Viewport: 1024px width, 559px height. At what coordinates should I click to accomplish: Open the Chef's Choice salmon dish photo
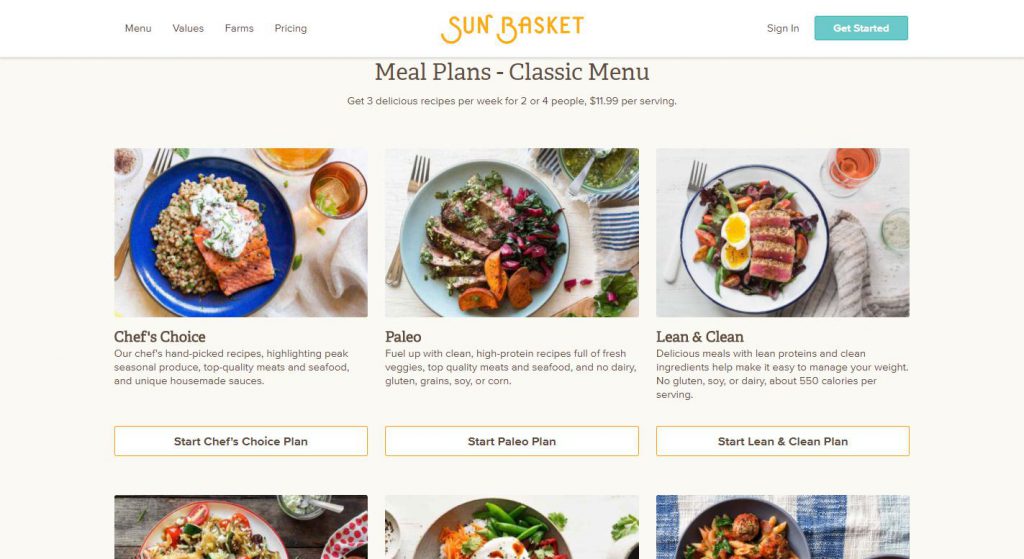241,232
